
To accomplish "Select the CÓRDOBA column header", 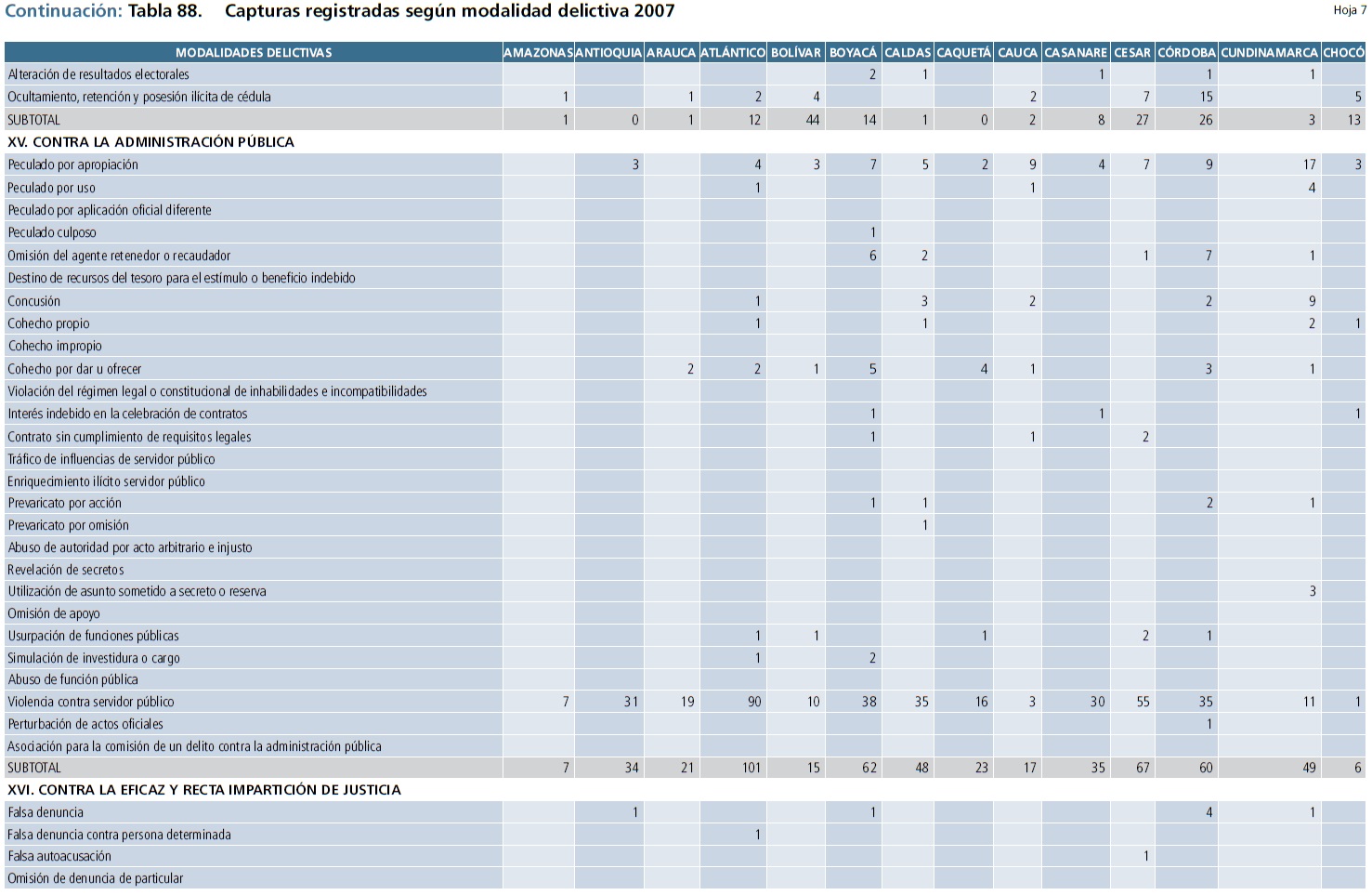I will 1186,53.
